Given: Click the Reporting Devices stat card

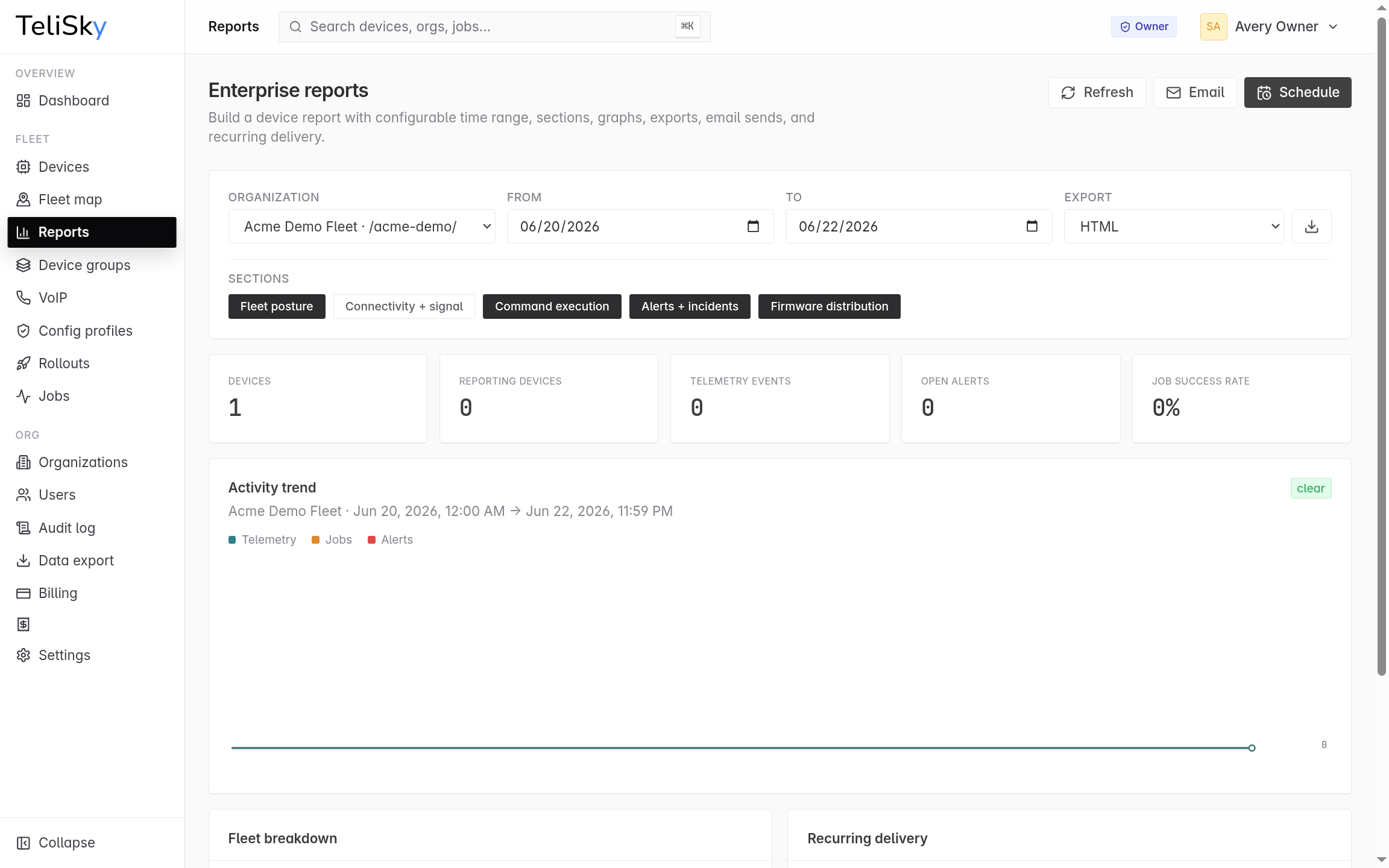Looking at the screenshot, I should 549,398.
